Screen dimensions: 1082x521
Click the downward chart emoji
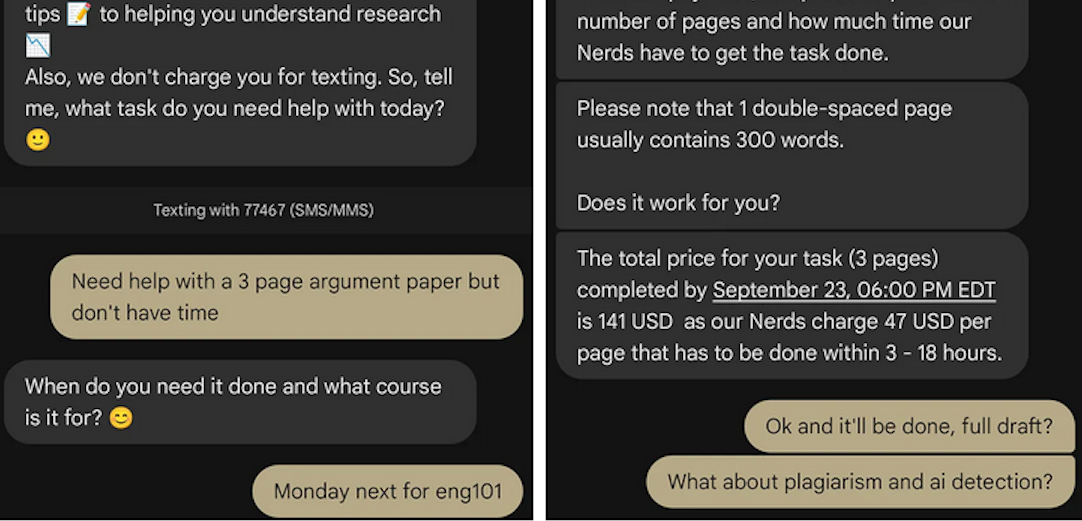pyautogui.click(x=37, y=46)
